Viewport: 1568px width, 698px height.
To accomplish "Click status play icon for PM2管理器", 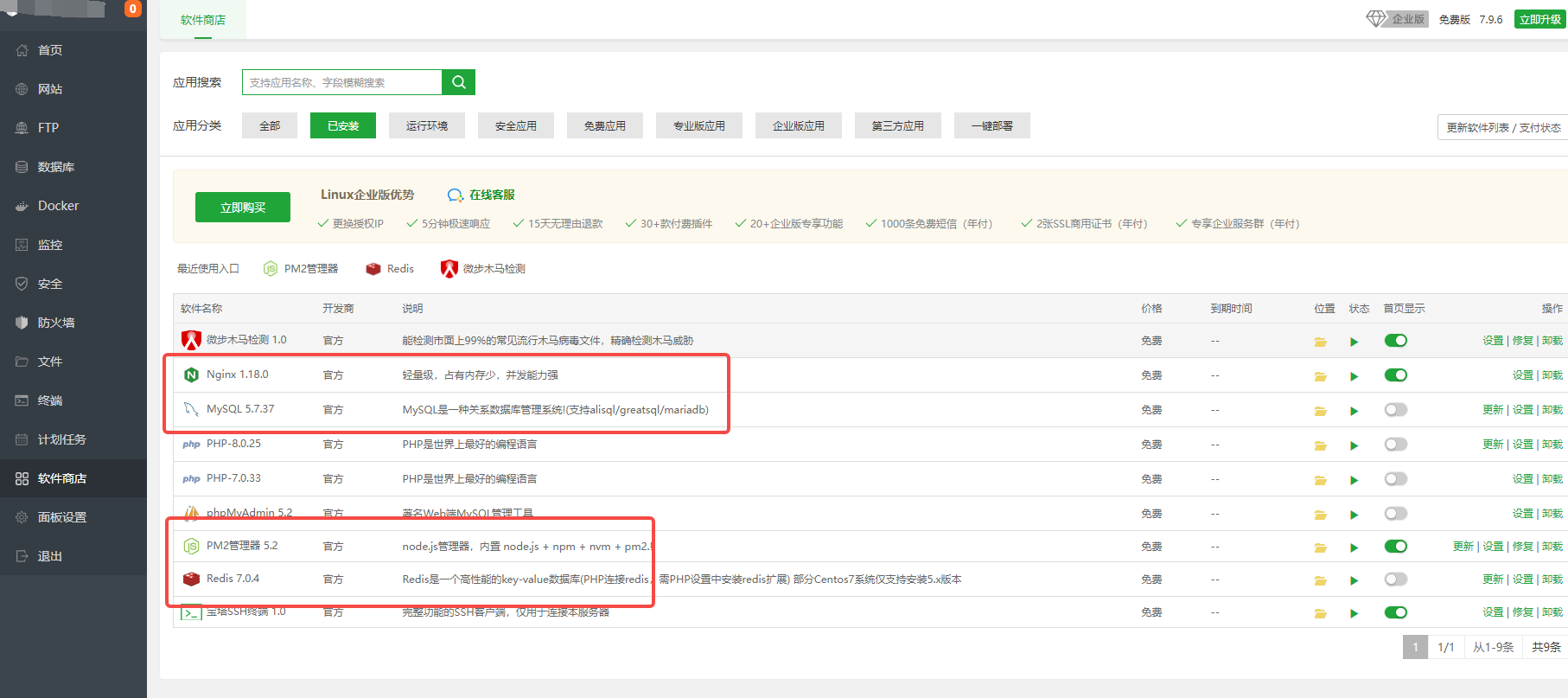I will [x=1354, y=548].
